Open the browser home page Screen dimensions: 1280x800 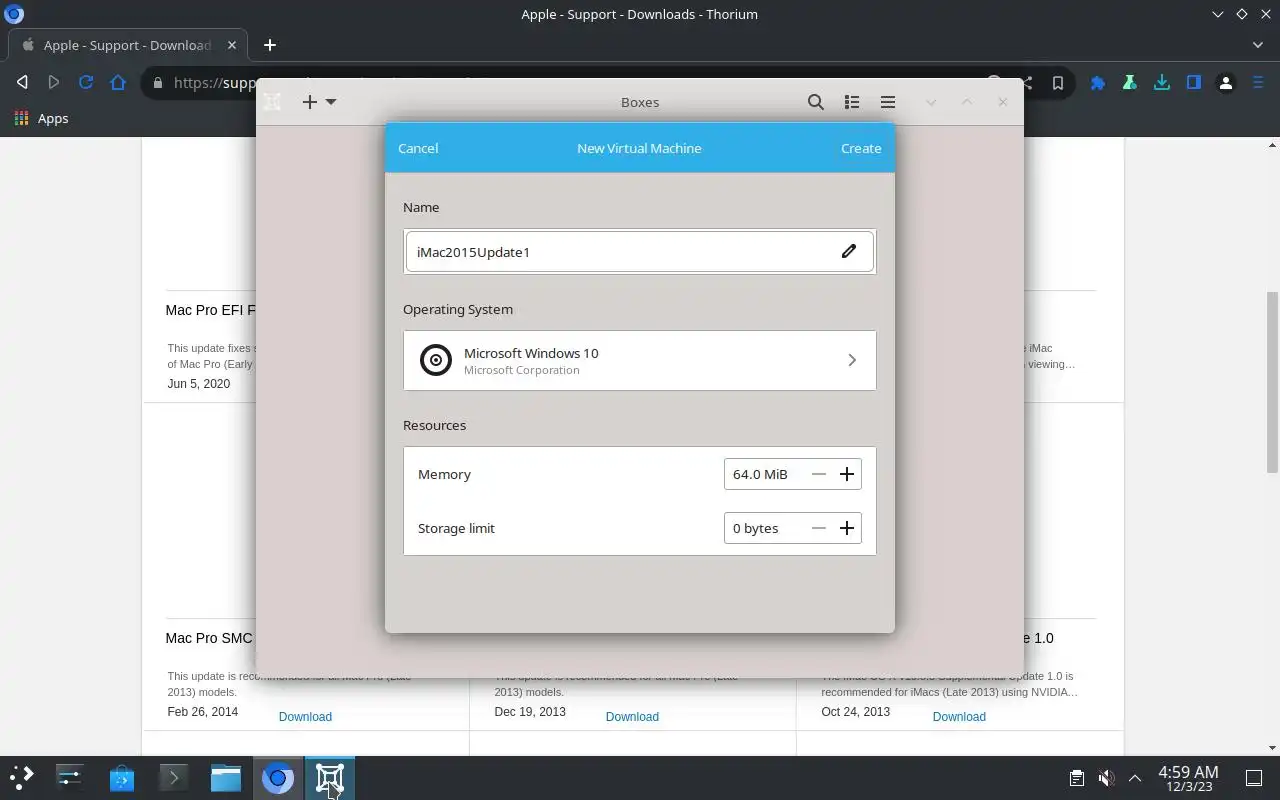click(x=118, y=82)
